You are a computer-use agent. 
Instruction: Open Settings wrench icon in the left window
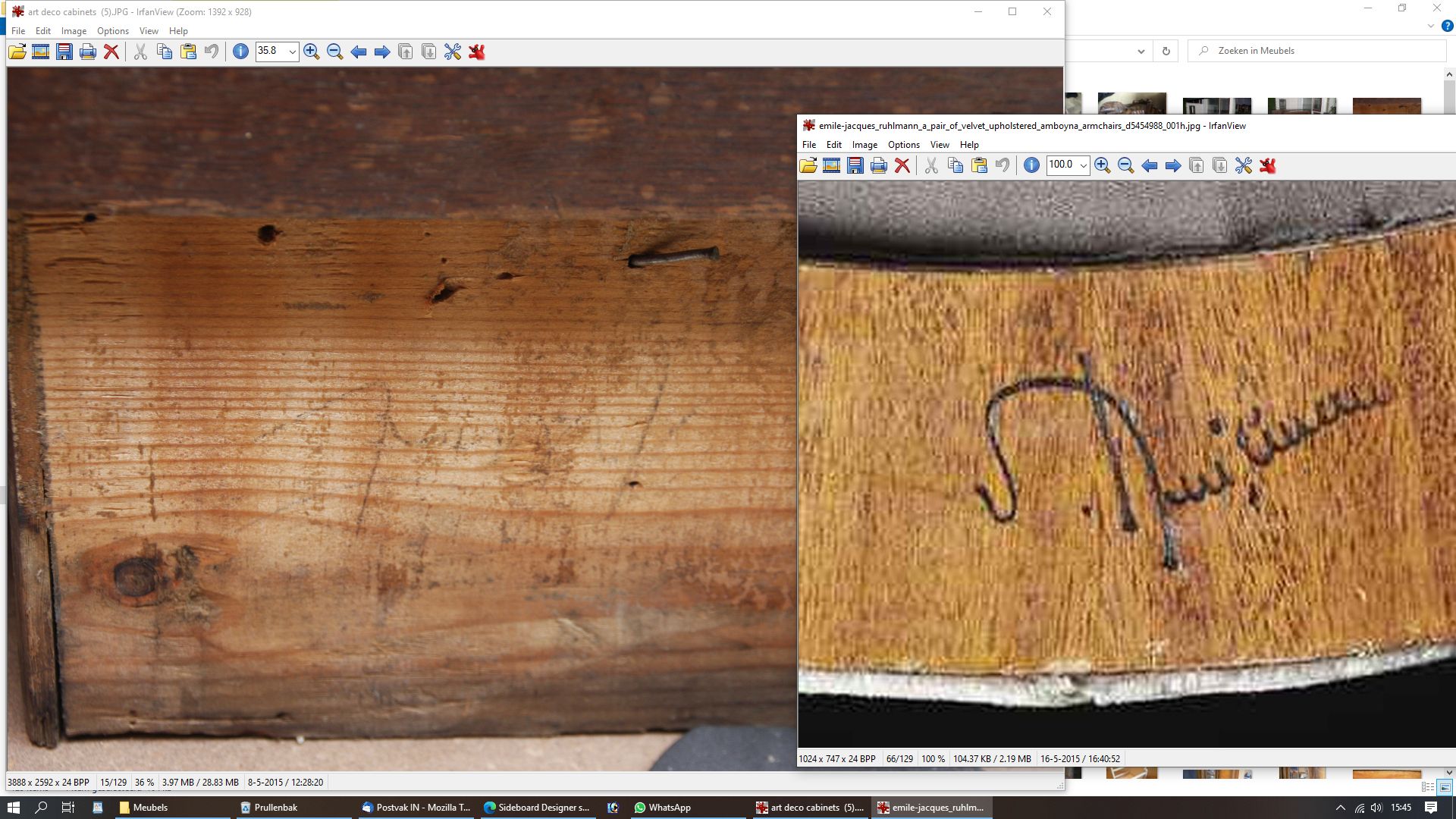[453, 52]
